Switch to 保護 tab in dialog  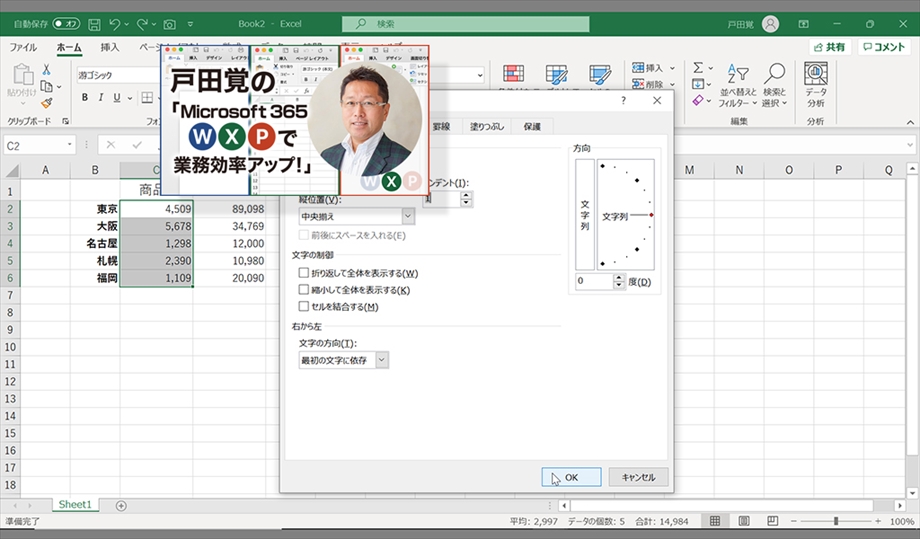click(532, 127)
